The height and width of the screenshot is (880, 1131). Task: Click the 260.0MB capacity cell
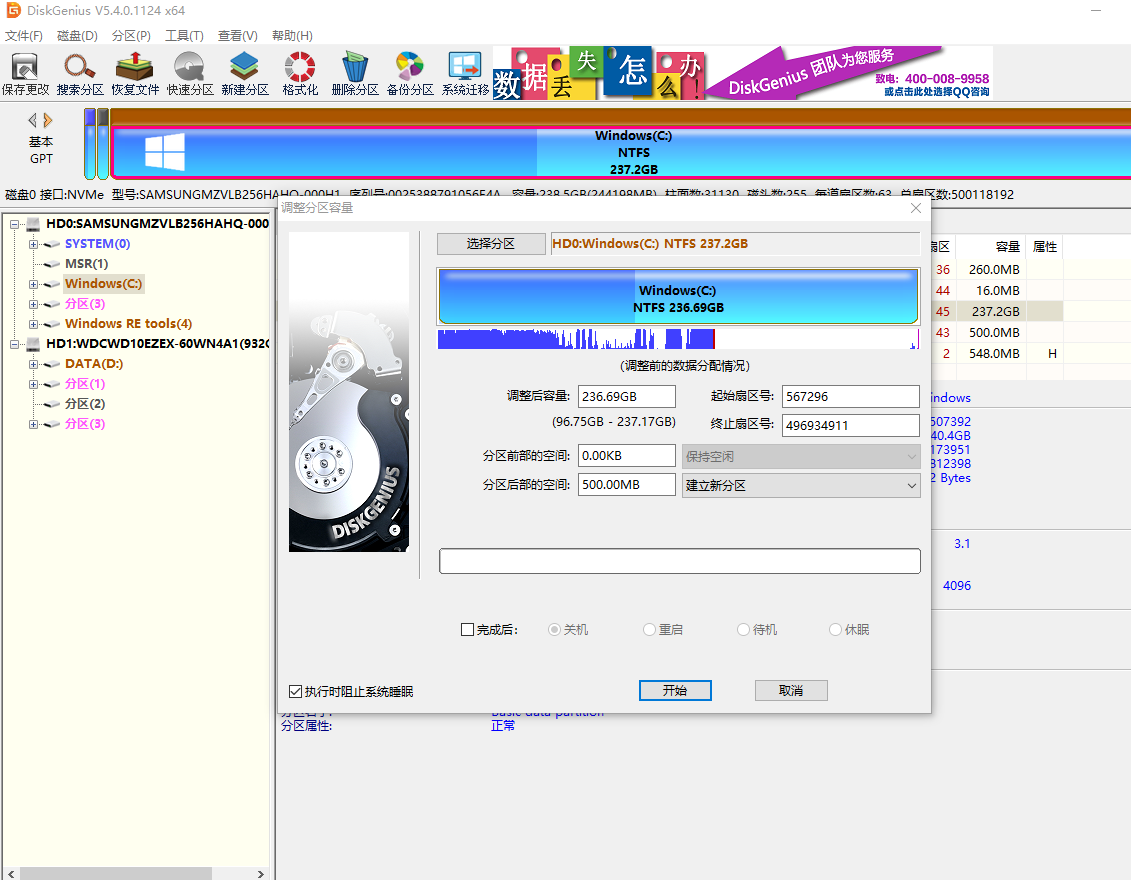point(993,269)
